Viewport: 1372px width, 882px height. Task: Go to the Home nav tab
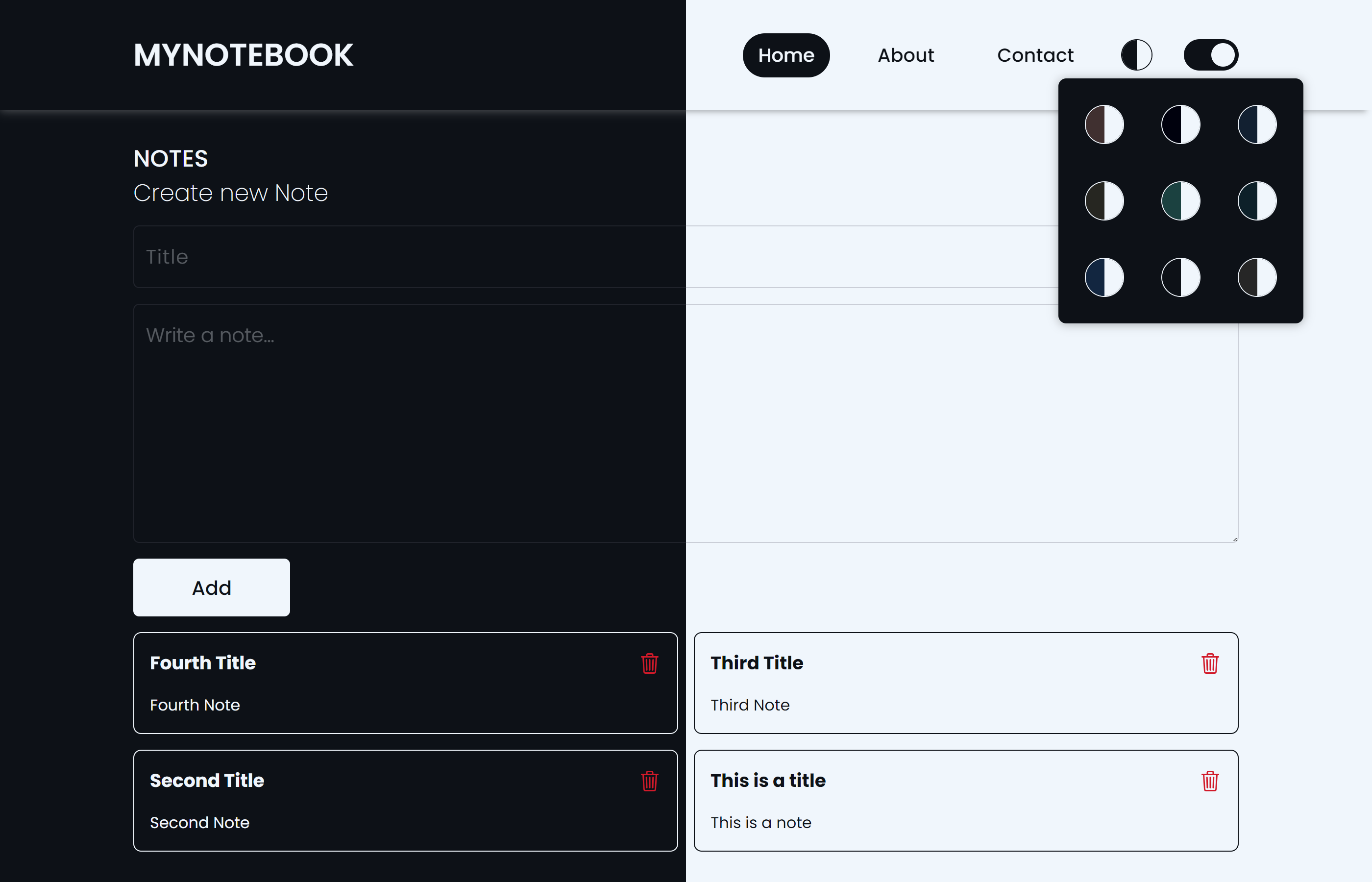pyautogui.click(x=785, y=55)
